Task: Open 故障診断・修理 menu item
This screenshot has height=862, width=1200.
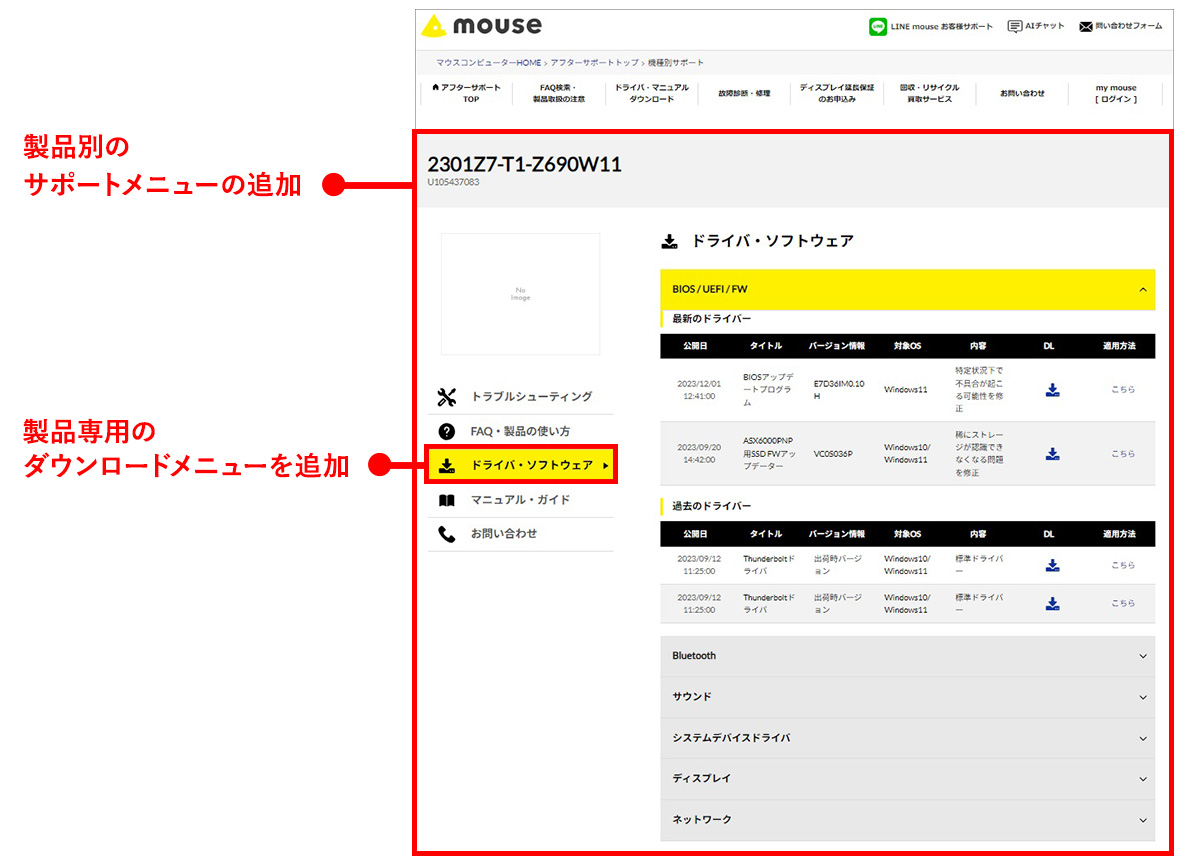Action: 744,93
